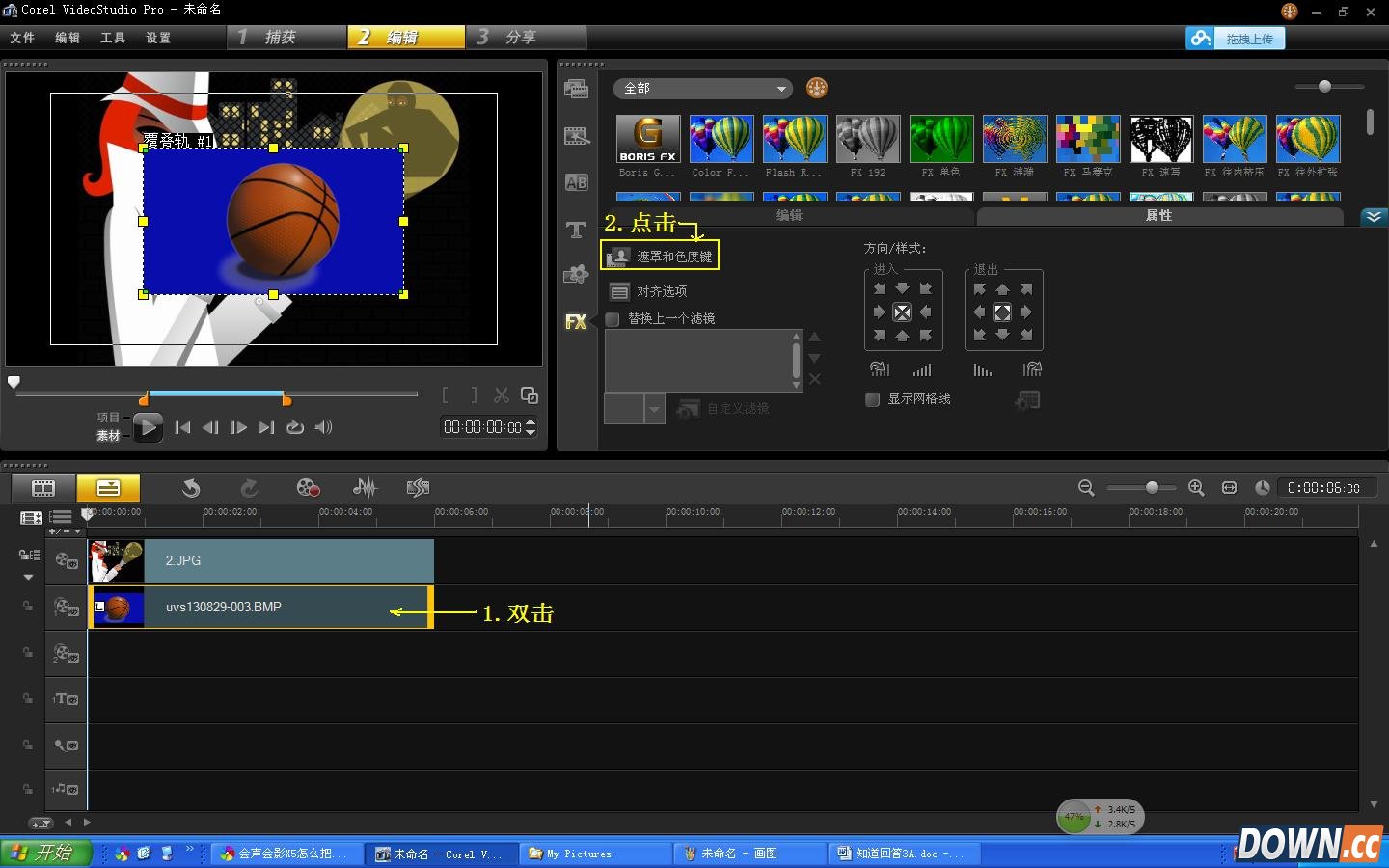Image resolution: width=1389 pixels, height=868 pixels.
Task: Open the Transition (AB) library panel
Action: (576, 182)
